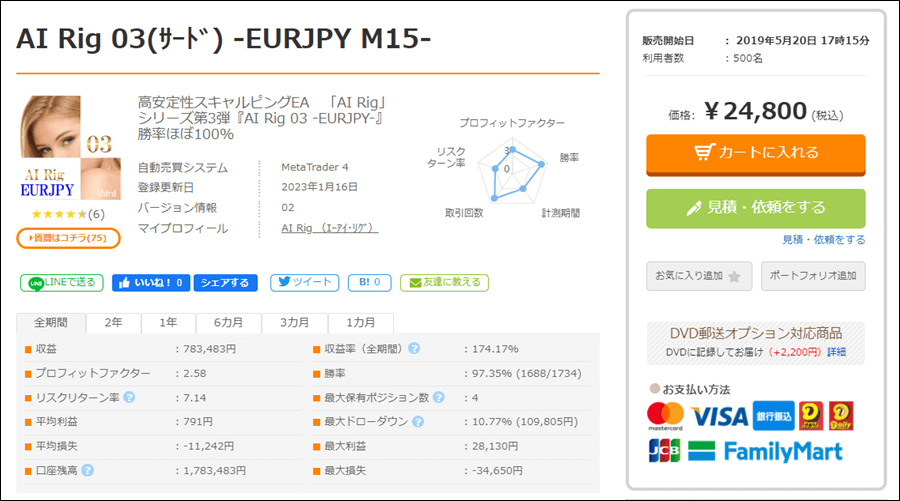
Task: Click the VISA payment logo
Action: [x=719, y=417]
